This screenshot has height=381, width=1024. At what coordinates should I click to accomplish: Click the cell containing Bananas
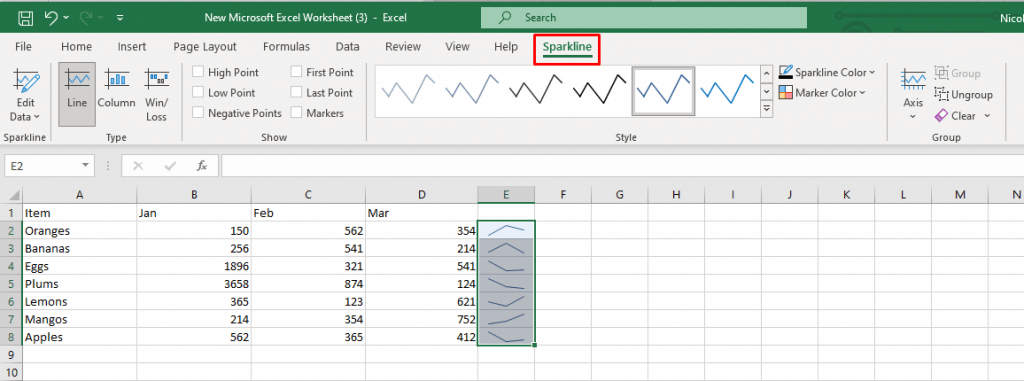pos(80,248)
